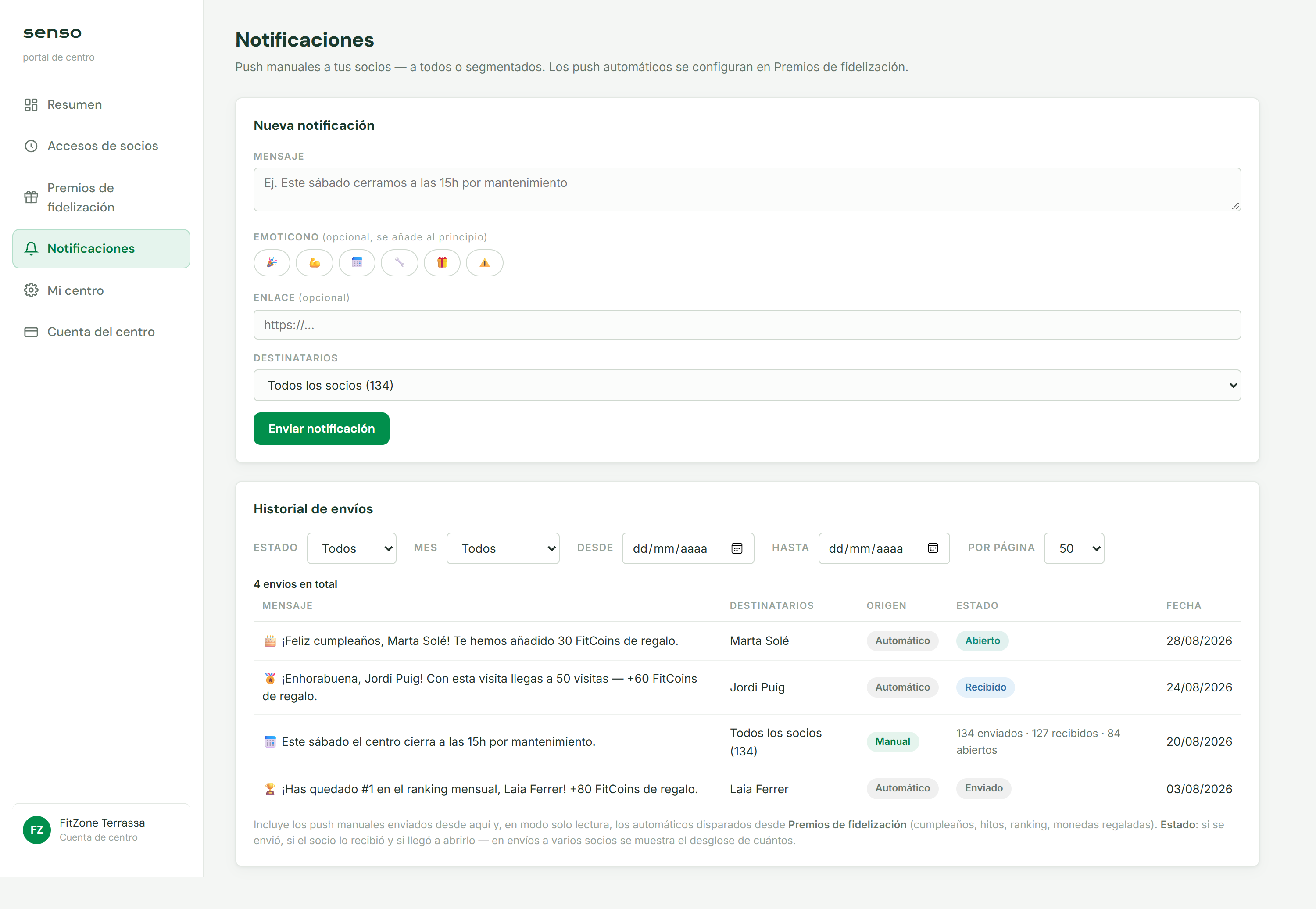Focus the Enlace URL field
This screenshot has width=1316, height=909.
click(x=747, y=325)
